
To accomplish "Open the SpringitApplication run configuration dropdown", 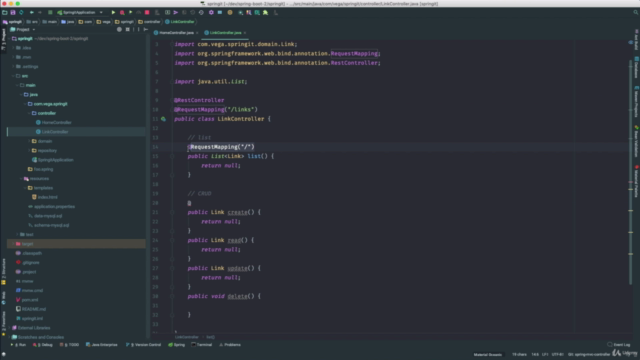I will [x=80, y=13].
